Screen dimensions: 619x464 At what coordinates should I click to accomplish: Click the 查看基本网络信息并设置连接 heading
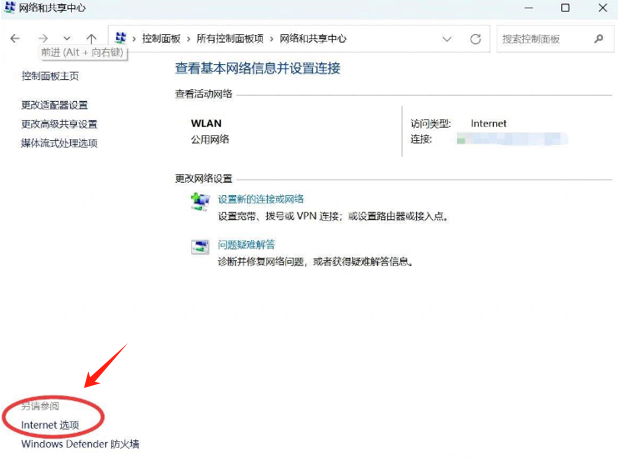click(x=257, y=68)
